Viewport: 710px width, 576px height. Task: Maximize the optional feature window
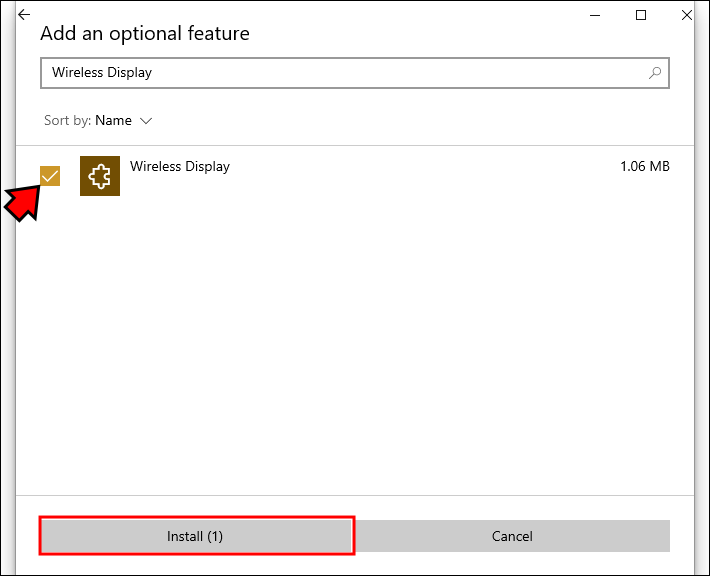click(x=641, y=15)
